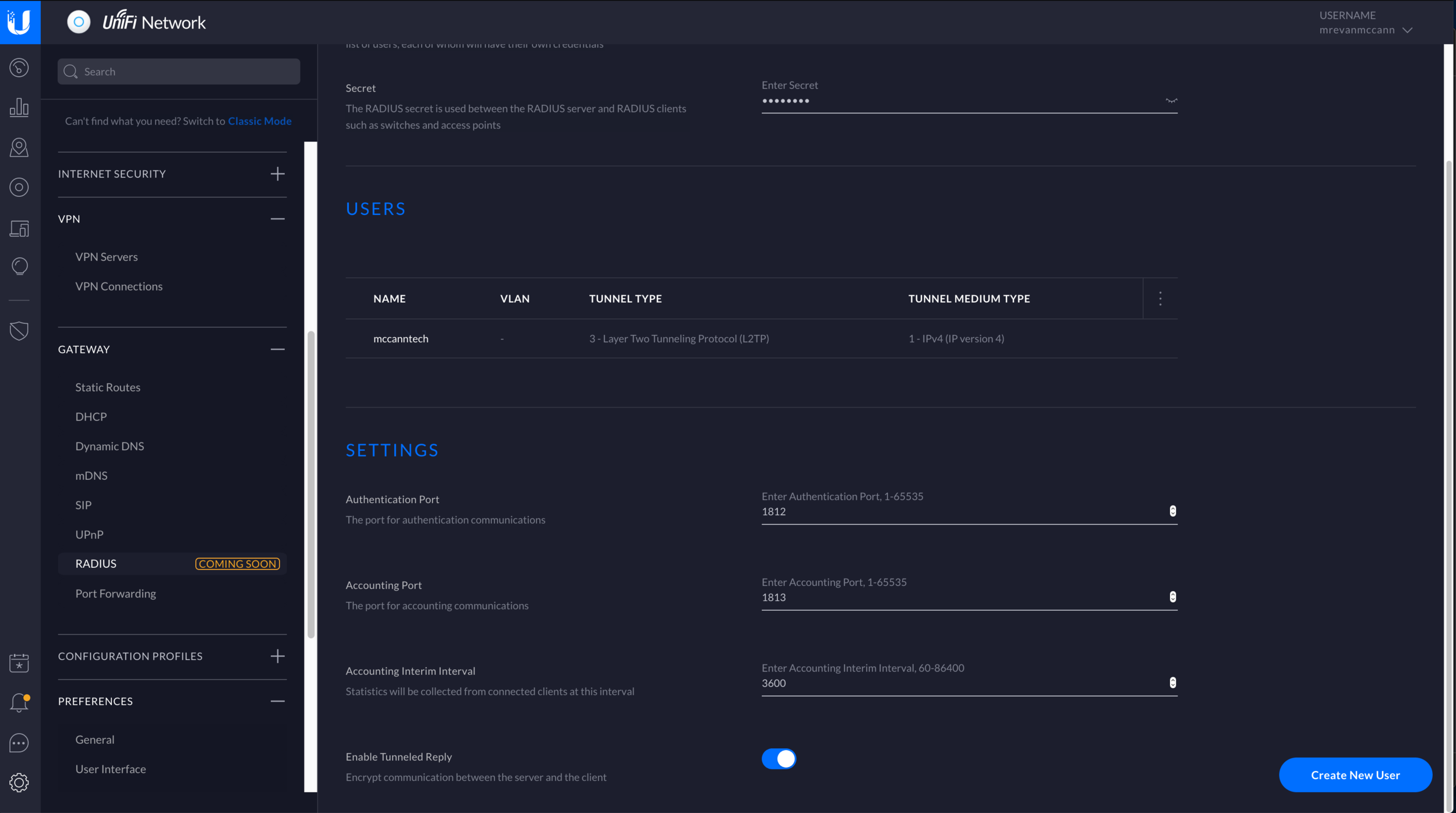Click the Authentication Port input field
The image size is (1456, 813).
click(968, 511)
